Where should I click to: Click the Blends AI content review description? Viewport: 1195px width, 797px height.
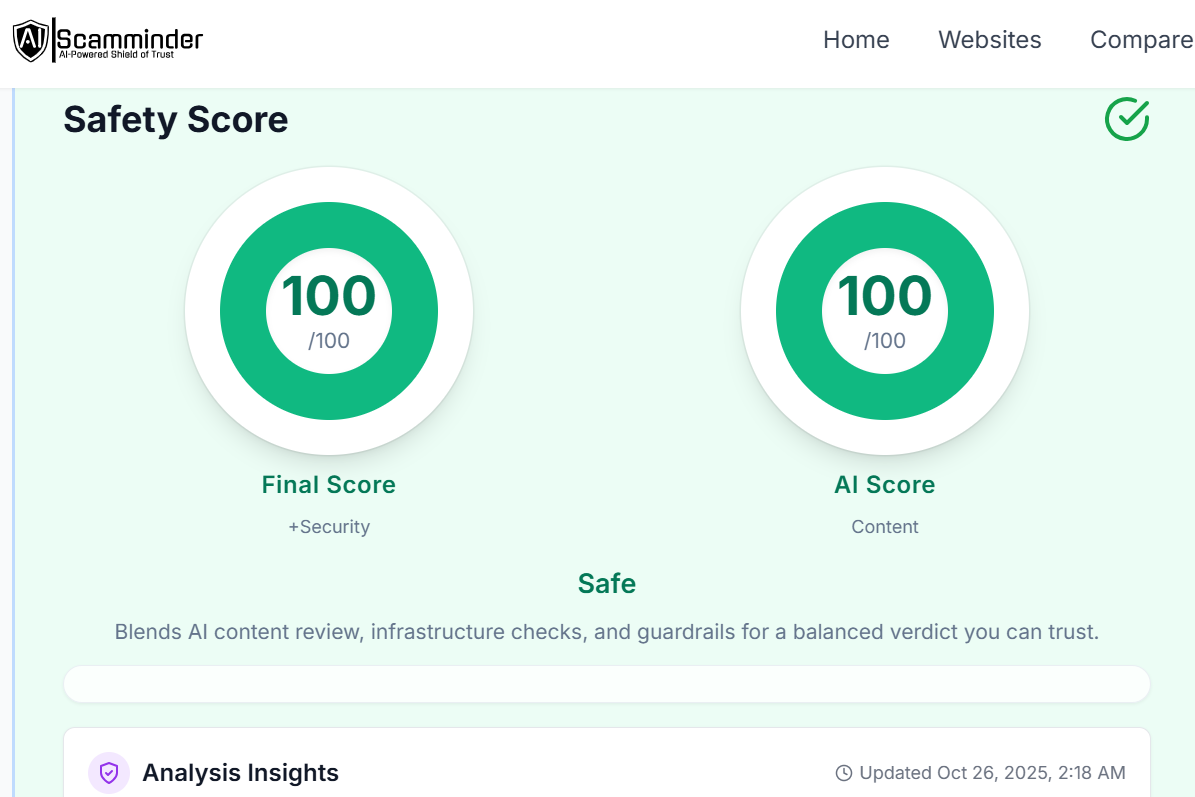coord(607,632)
